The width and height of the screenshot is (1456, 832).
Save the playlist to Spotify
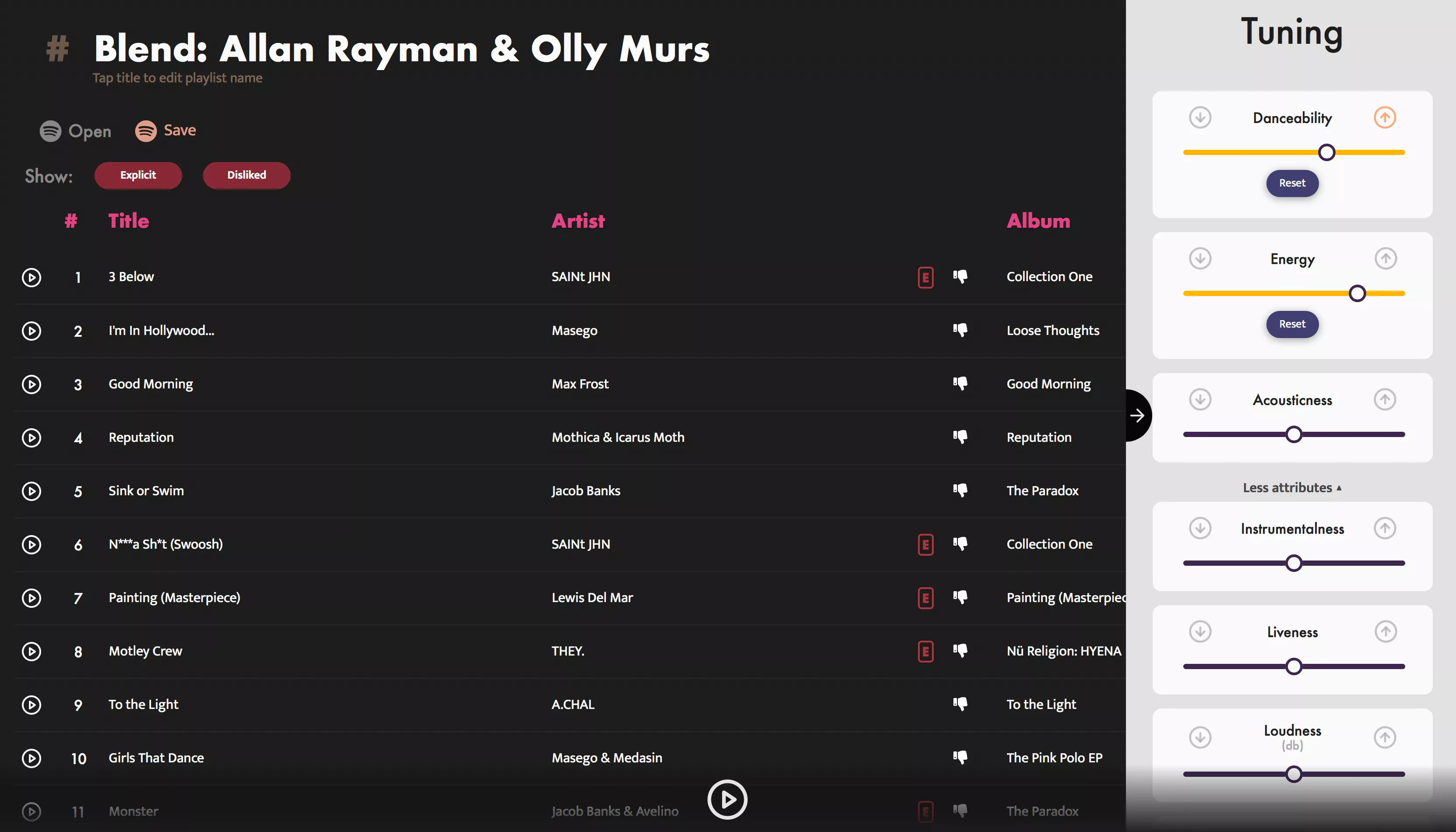(165, 131)
